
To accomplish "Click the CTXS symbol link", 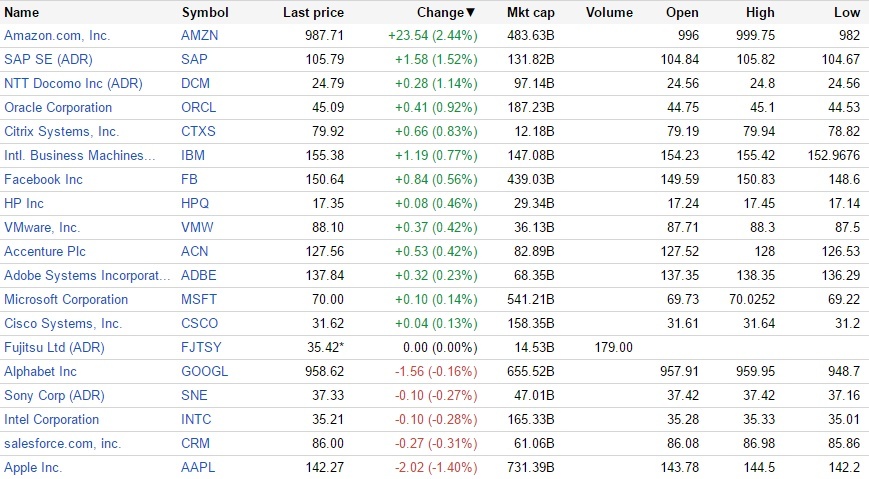I will pos(198,132).
